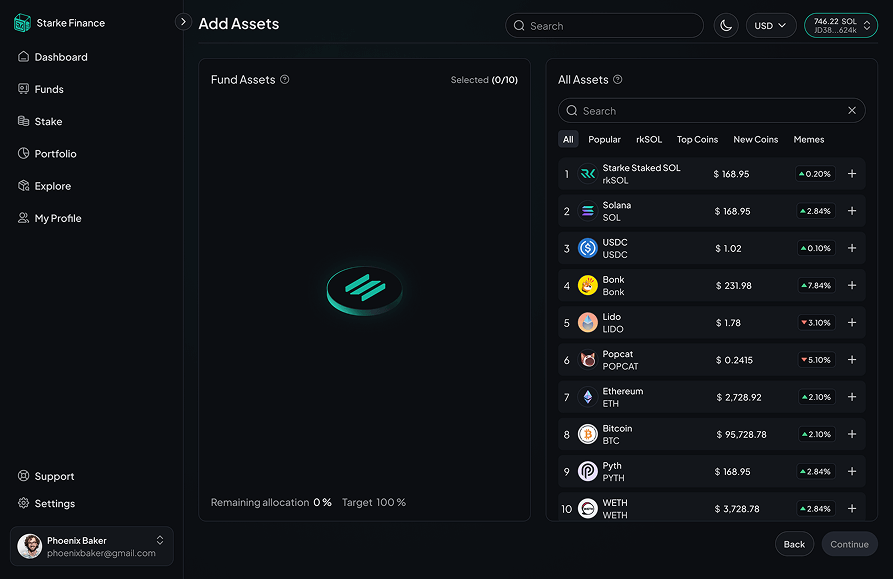Clear the All Assets search with the X

(x=852, y=110)
